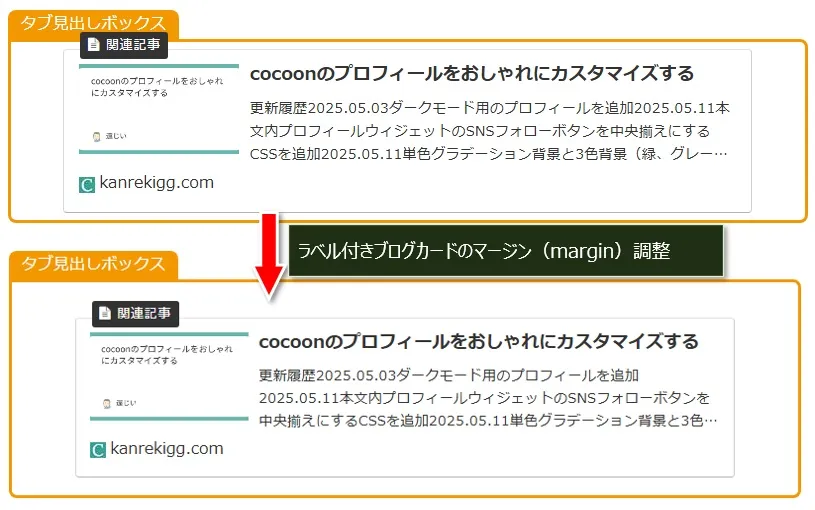Viewport: 815px width, 510px height.
Task: Select the lower タブ見出しボックス tab label
Action: click(x=93, y=264)
